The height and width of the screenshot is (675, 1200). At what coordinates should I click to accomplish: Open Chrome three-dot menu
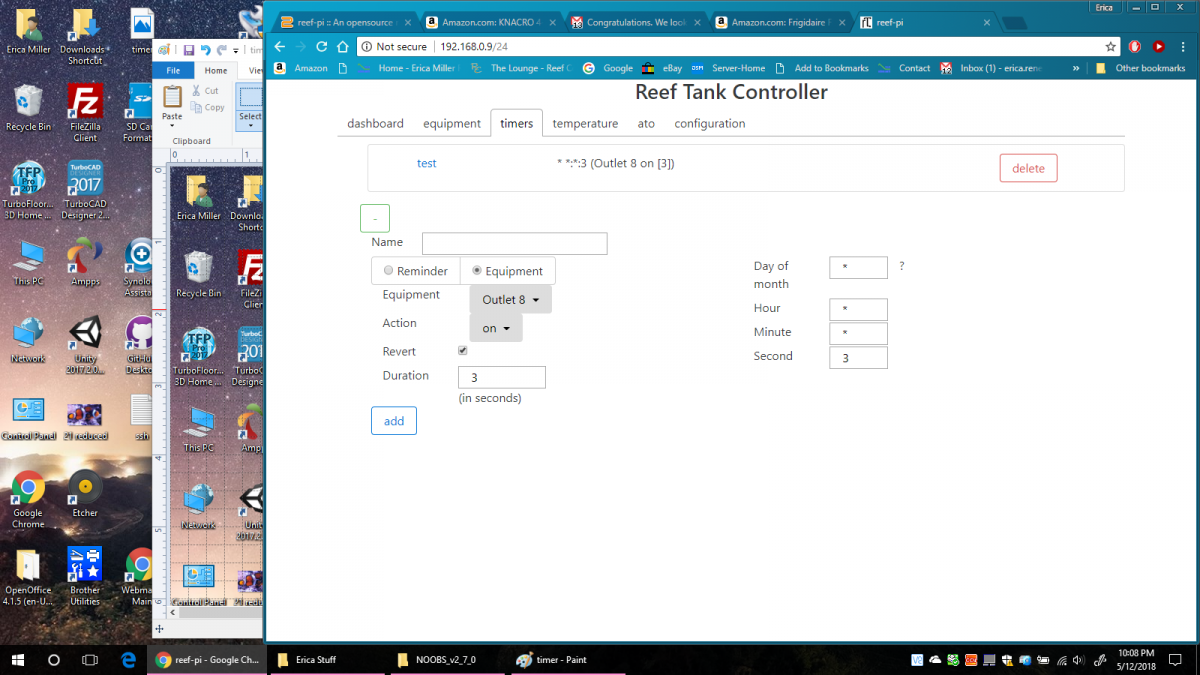pos(1183,46)
